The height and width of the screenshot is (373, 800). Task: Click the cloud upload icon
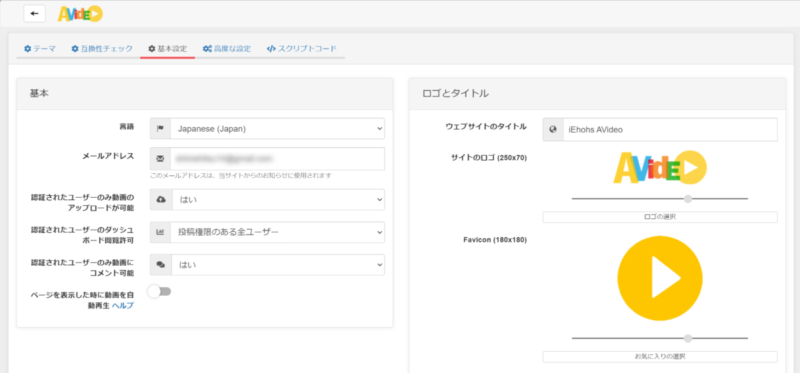(161, 200)
